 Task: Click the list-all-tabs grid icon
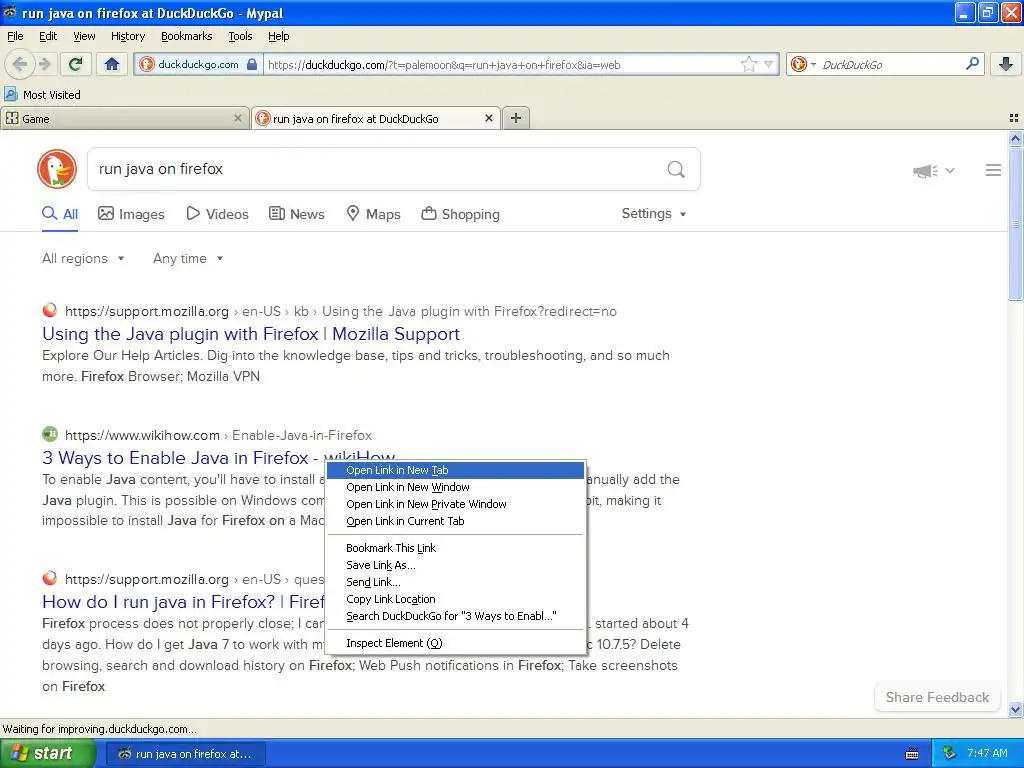pyautogui.click(x=1014, y=118)
